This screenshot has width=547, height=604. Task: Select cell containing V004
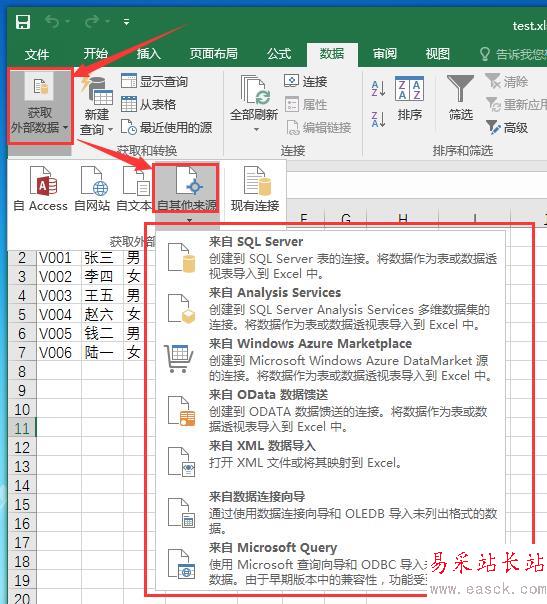pyautogui.click(x=59, y=314)
